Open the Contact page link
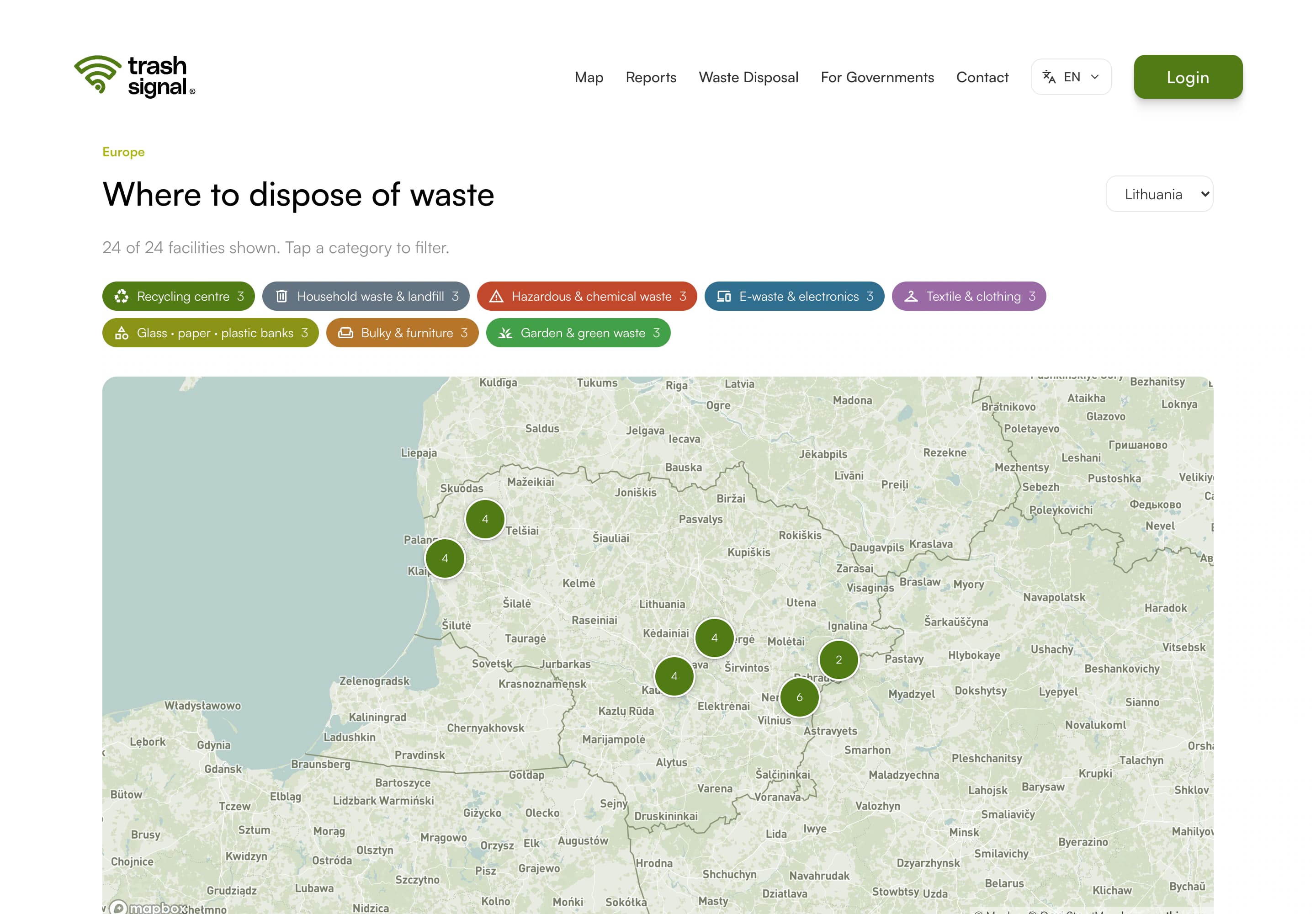This screenshot has width=1316, height=914. coord(982,77)
